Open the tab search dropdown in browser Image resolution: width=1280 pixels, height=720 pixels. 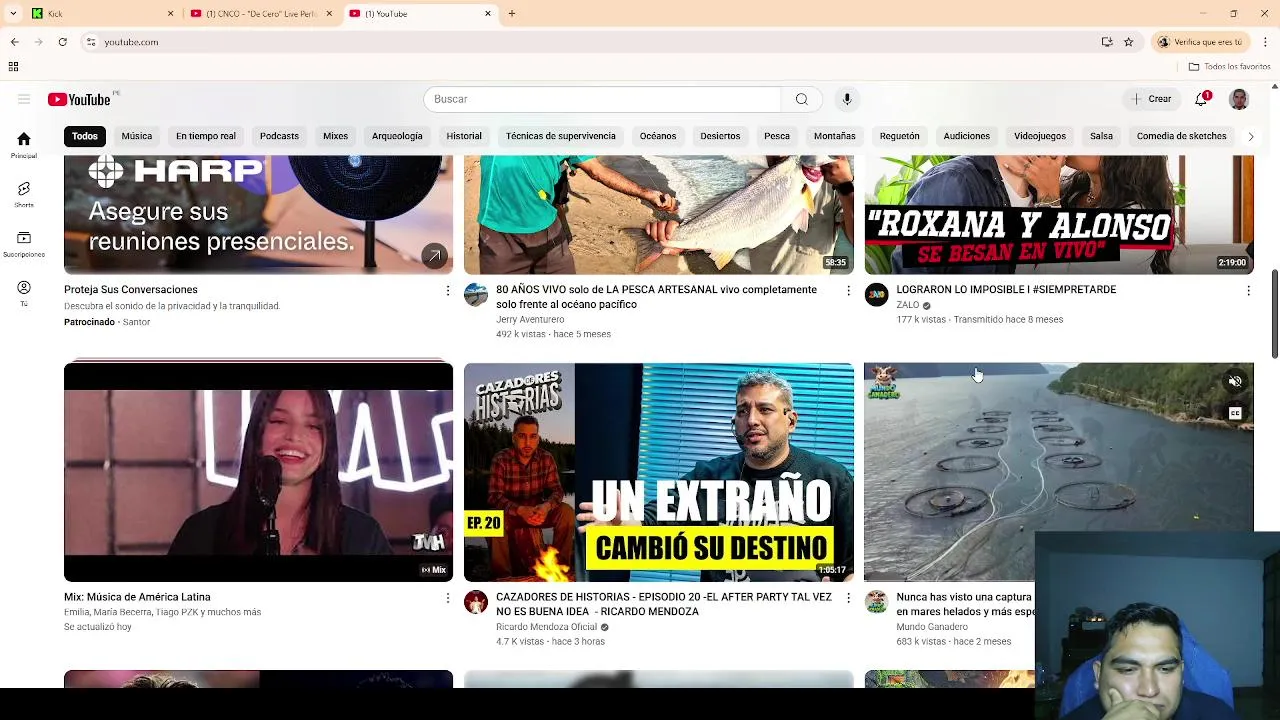13,14
